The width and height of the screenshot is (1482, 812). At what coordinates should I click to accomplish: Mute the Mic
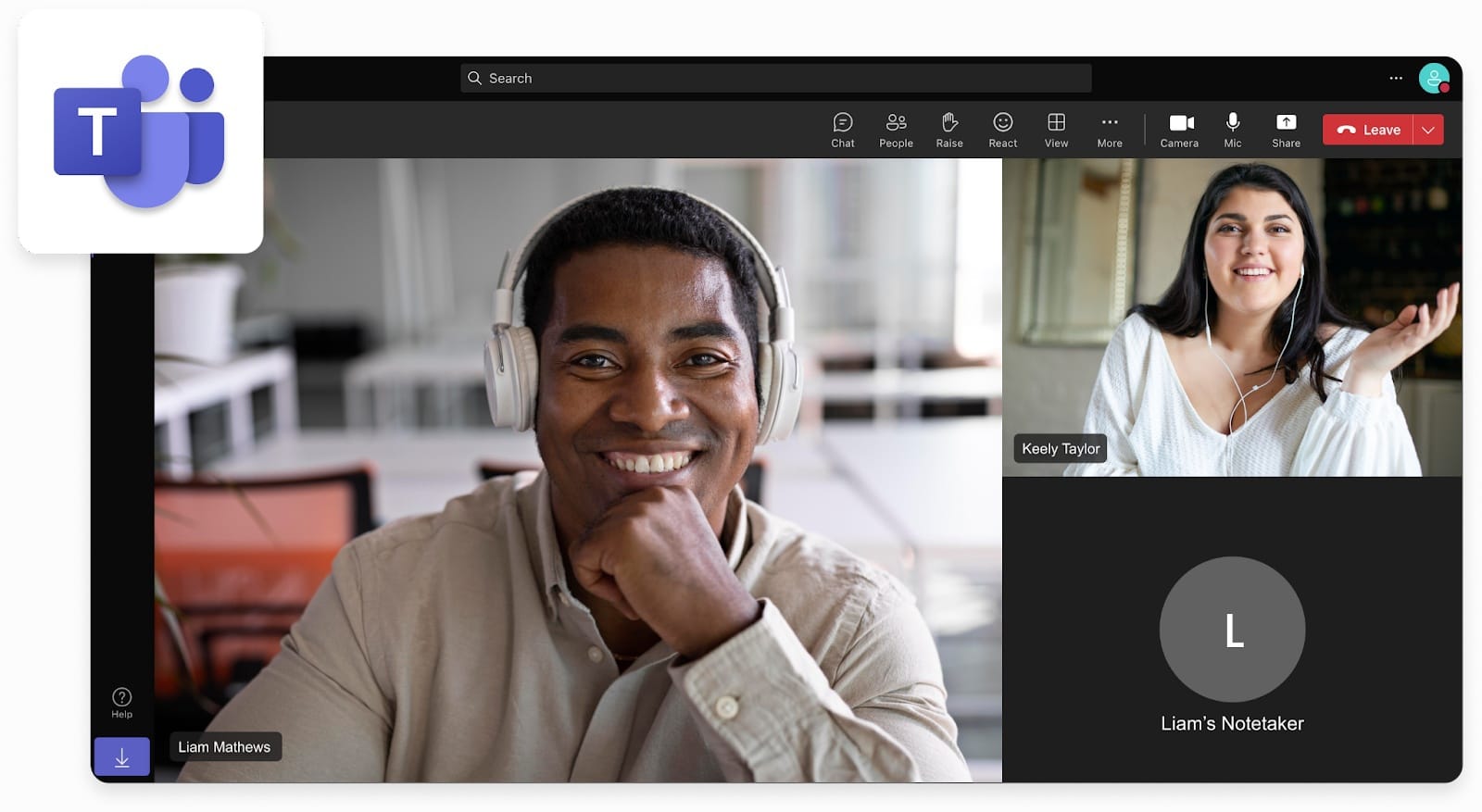[x=1232, y=130]
